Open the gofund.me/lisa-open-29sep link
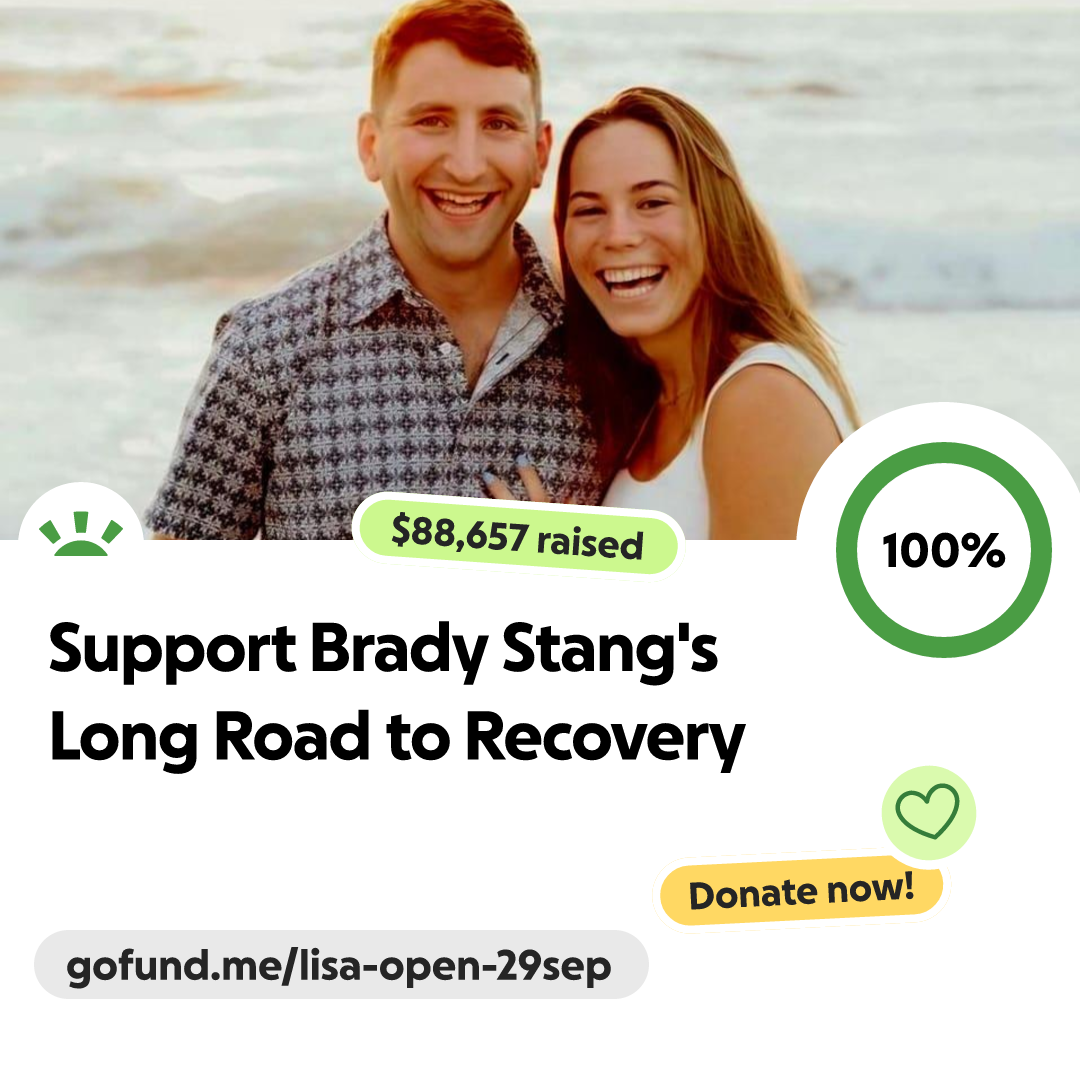The width and height of the screenshot is (1080, 1080). pyautogui.click(x=341, y=965)
